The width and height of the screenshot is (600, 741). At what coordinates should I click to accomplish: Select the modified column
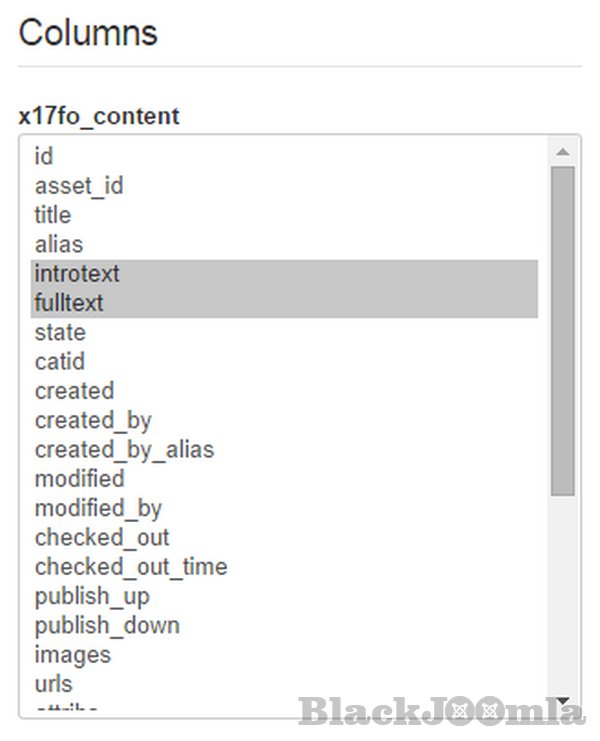click(x=79, y=478)
